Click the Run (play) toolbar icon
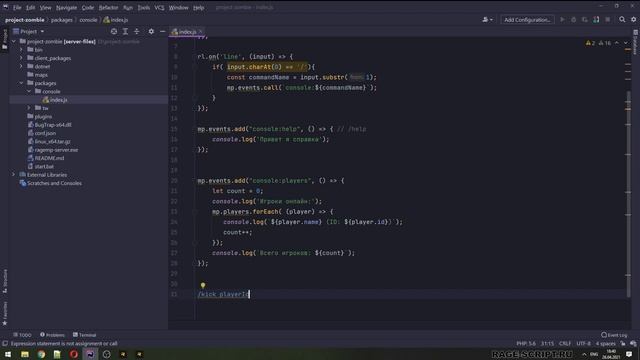 tap(562, 20)
